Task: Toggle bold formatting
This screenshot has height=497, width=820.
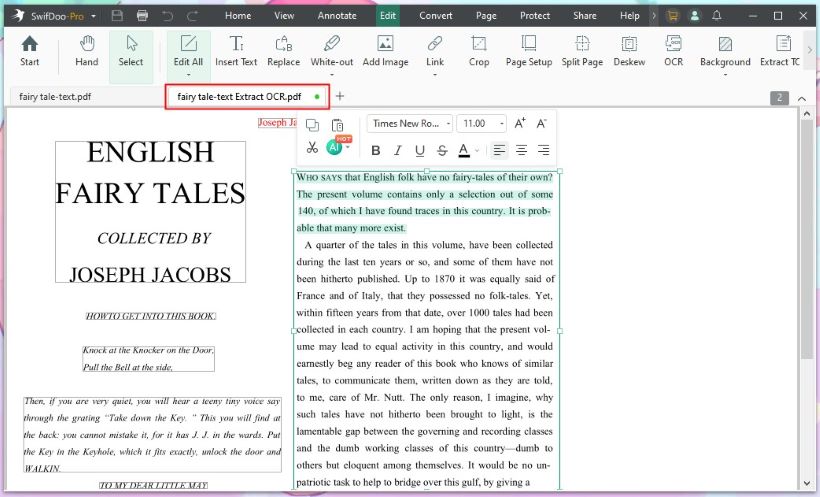Action: 375,151
